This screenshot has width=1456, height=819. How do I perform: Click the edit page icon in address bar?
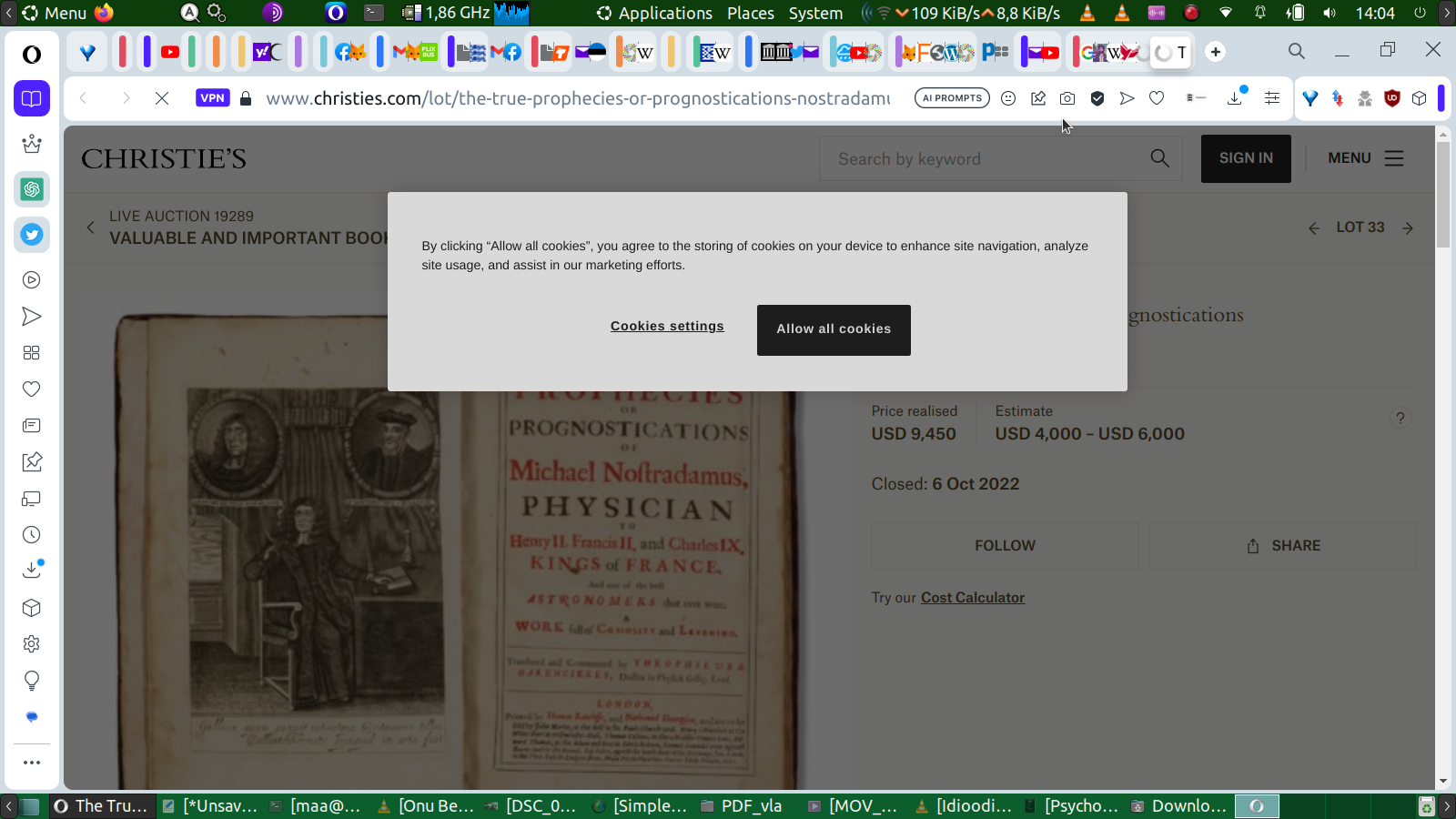(1038, 98)
